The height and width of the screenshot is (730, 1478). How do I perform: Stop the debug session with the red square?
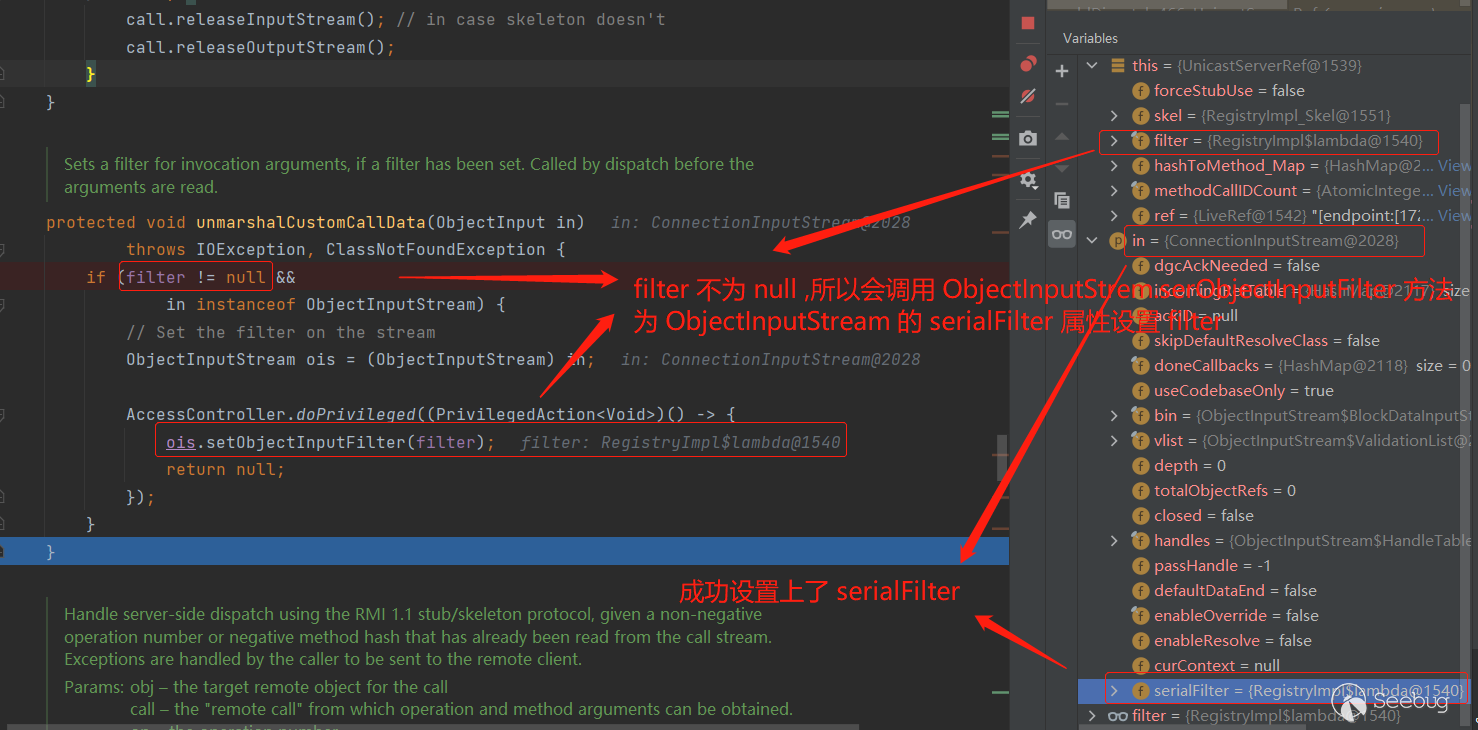click(x=1028, y=23)
